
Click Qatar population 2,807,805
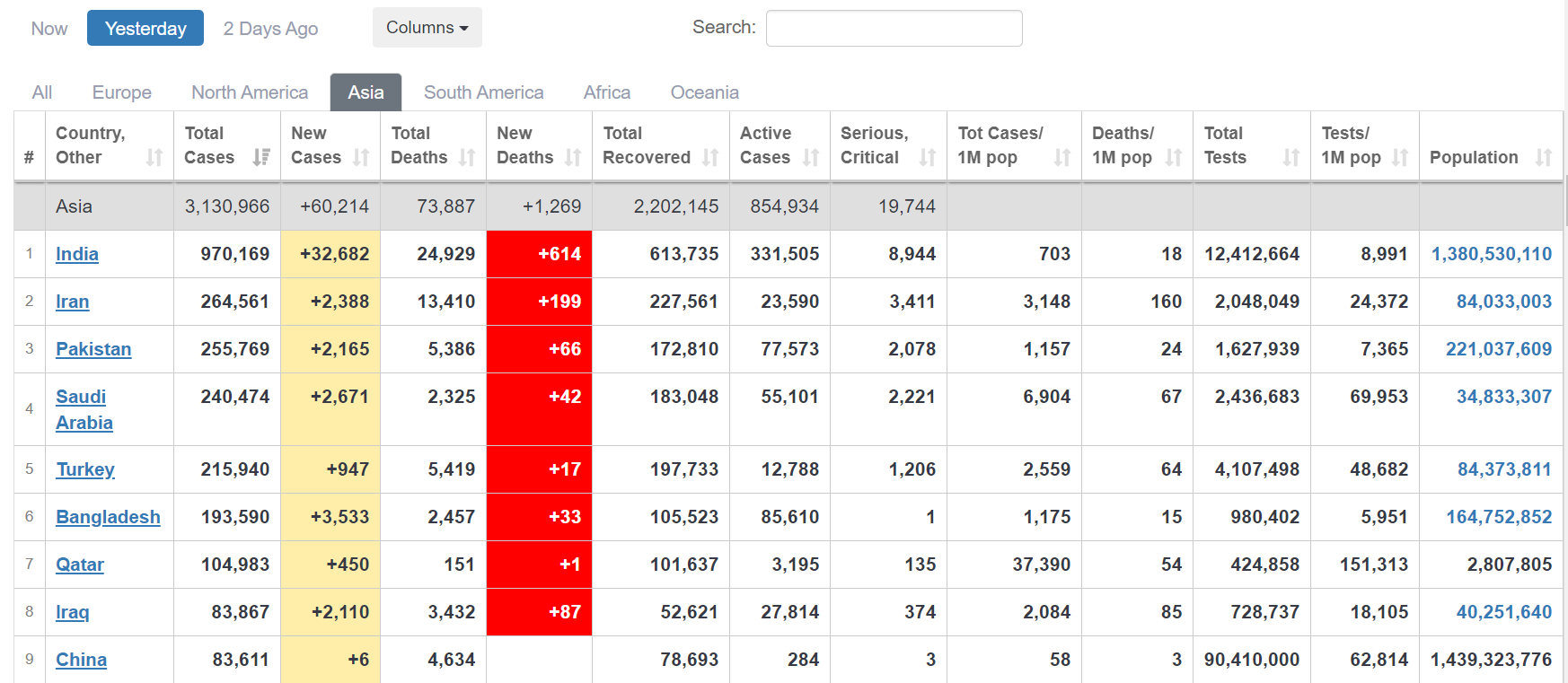[x=1510, y=565]
